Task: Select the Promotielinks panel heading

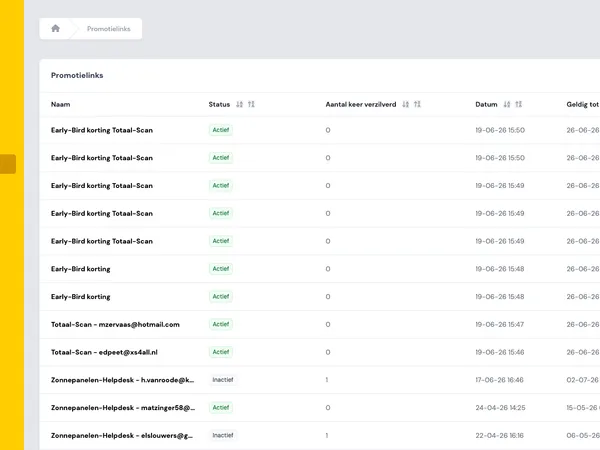Action: pos(77,75)
